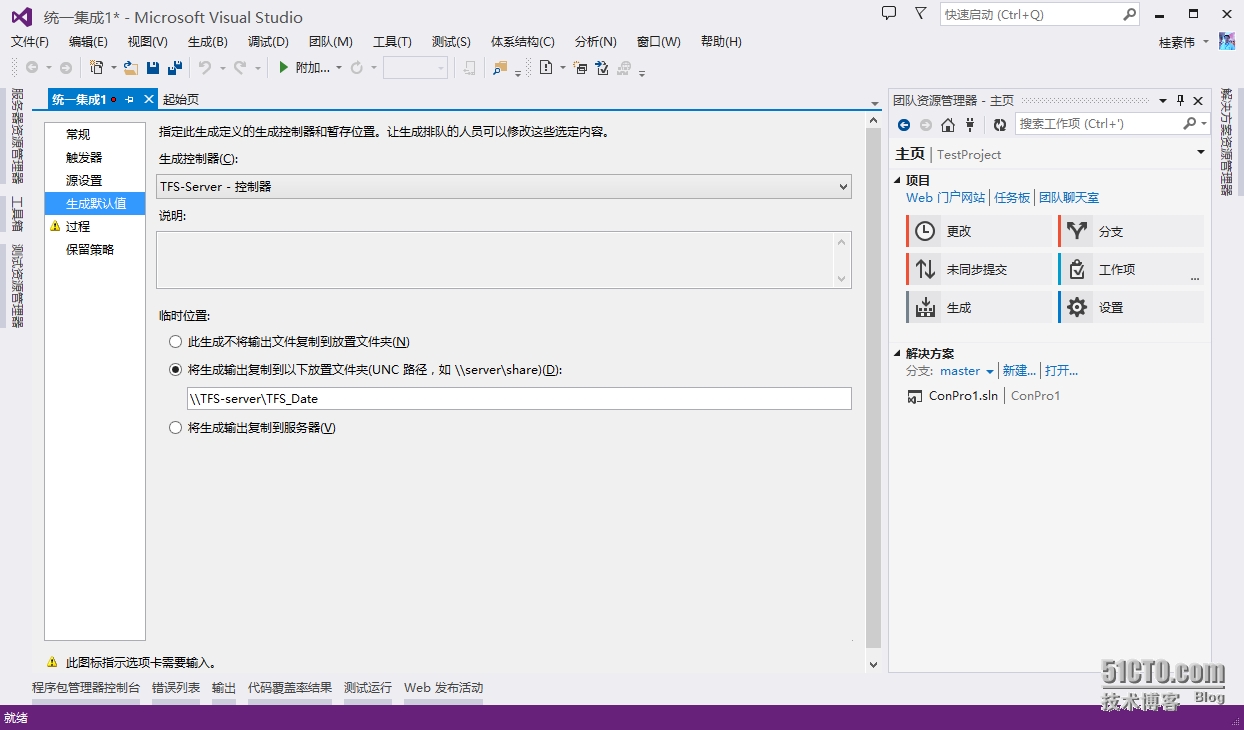Viewport: 1244px width, 730px height.
Task: Click the 新建... solution link
Action: 1019,371
